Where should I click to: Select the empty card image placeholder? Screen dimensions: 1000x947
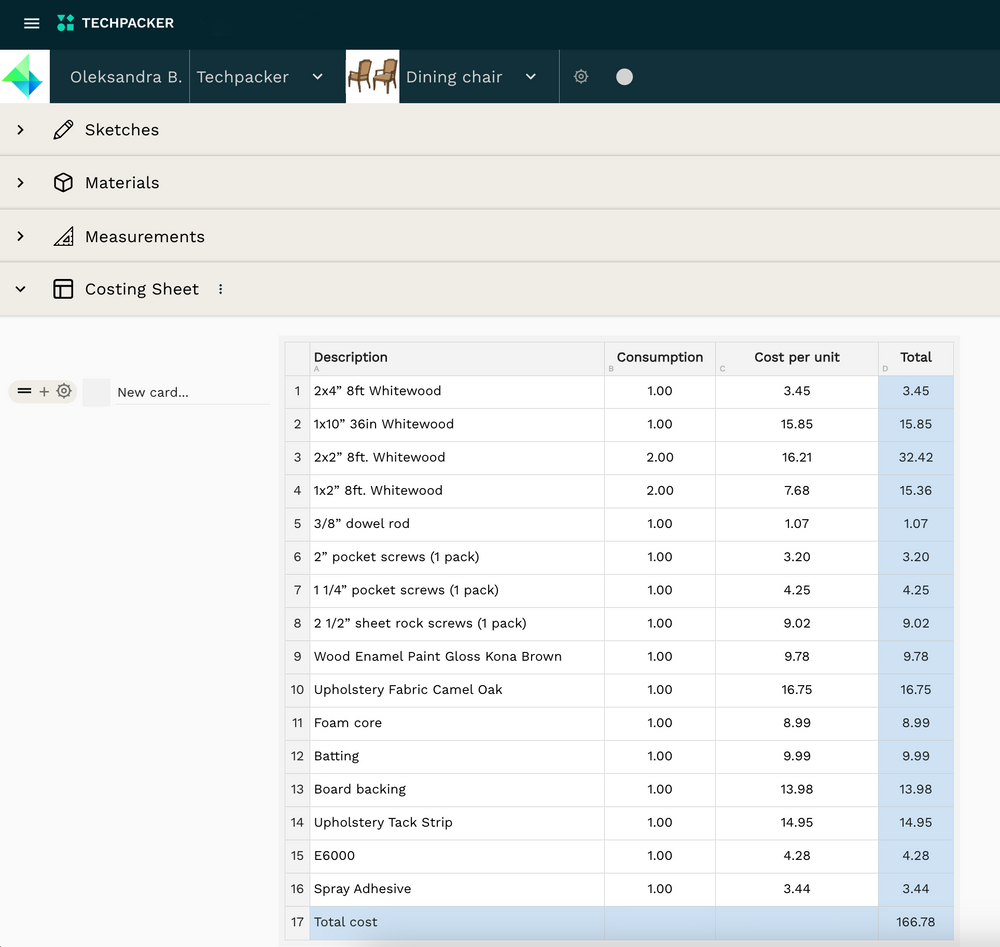point(97,392)
